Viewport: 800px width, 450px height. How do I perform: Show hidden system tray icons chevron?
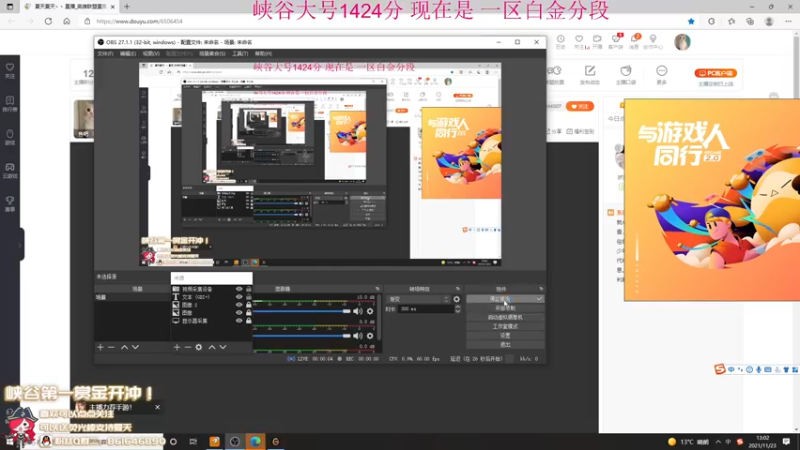pyautogui.click(x=718, y=442)
